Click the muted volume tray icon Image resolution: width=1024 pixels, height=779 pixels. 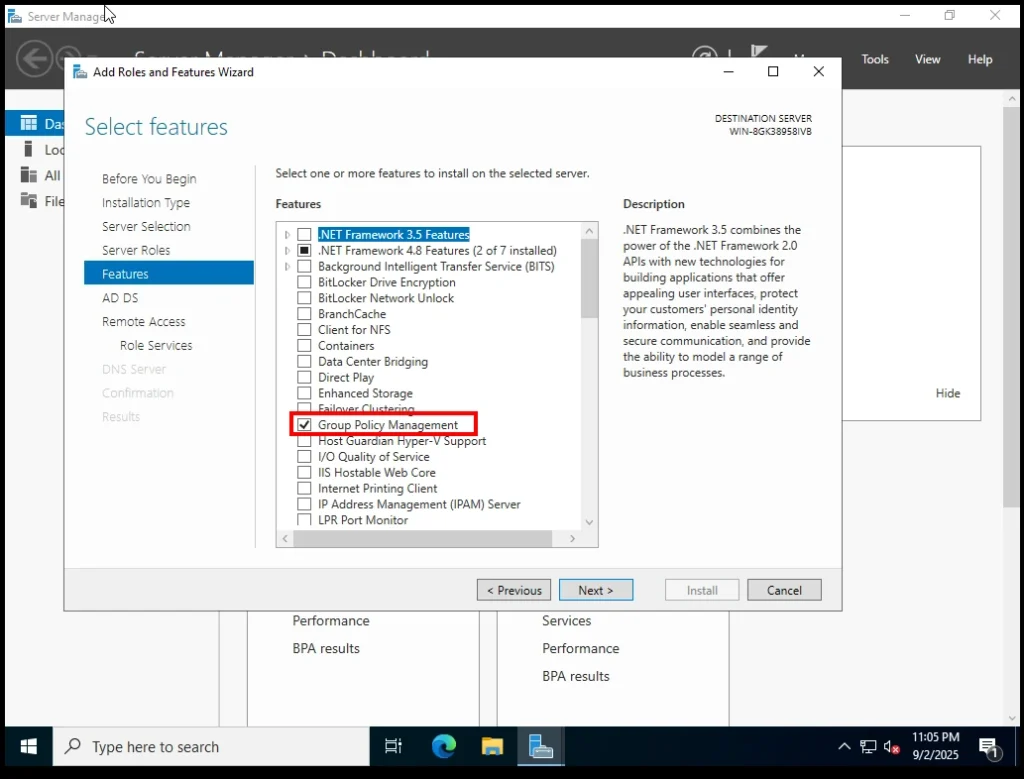pyautogui.click(x=891, y=746)
